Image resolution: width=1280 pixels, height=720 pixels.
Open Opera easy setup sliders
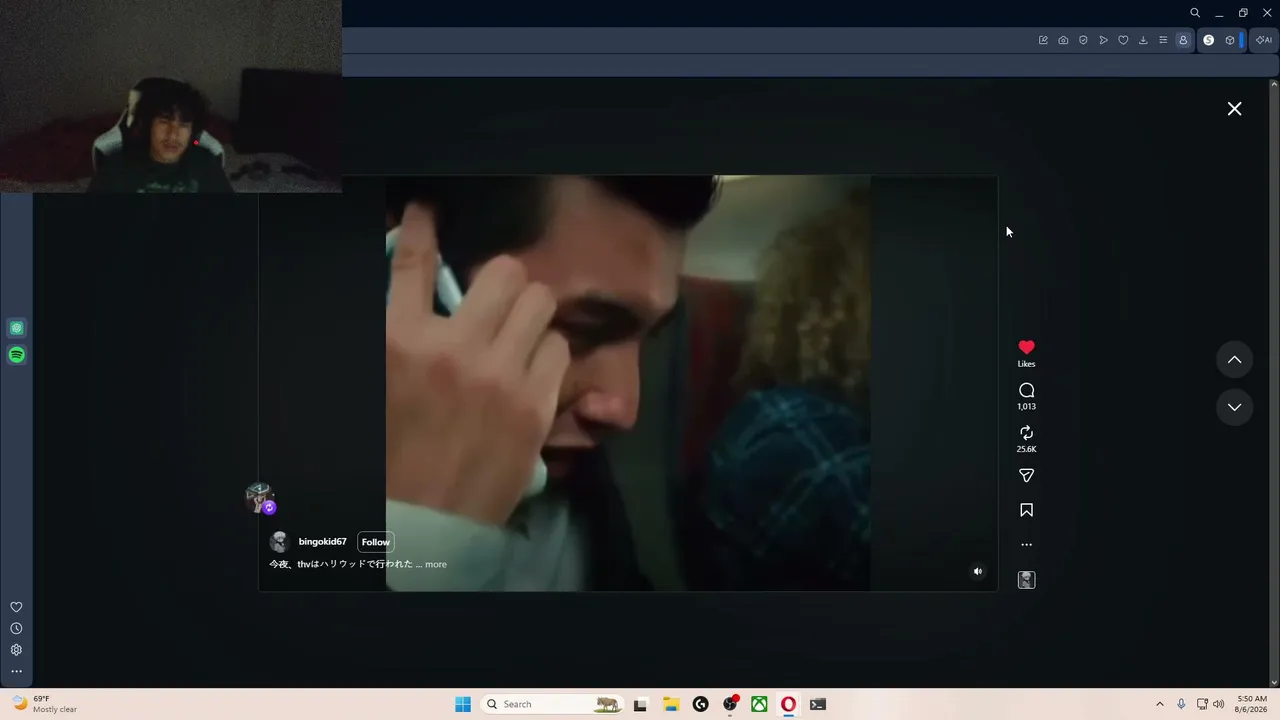pos(1163,40)
